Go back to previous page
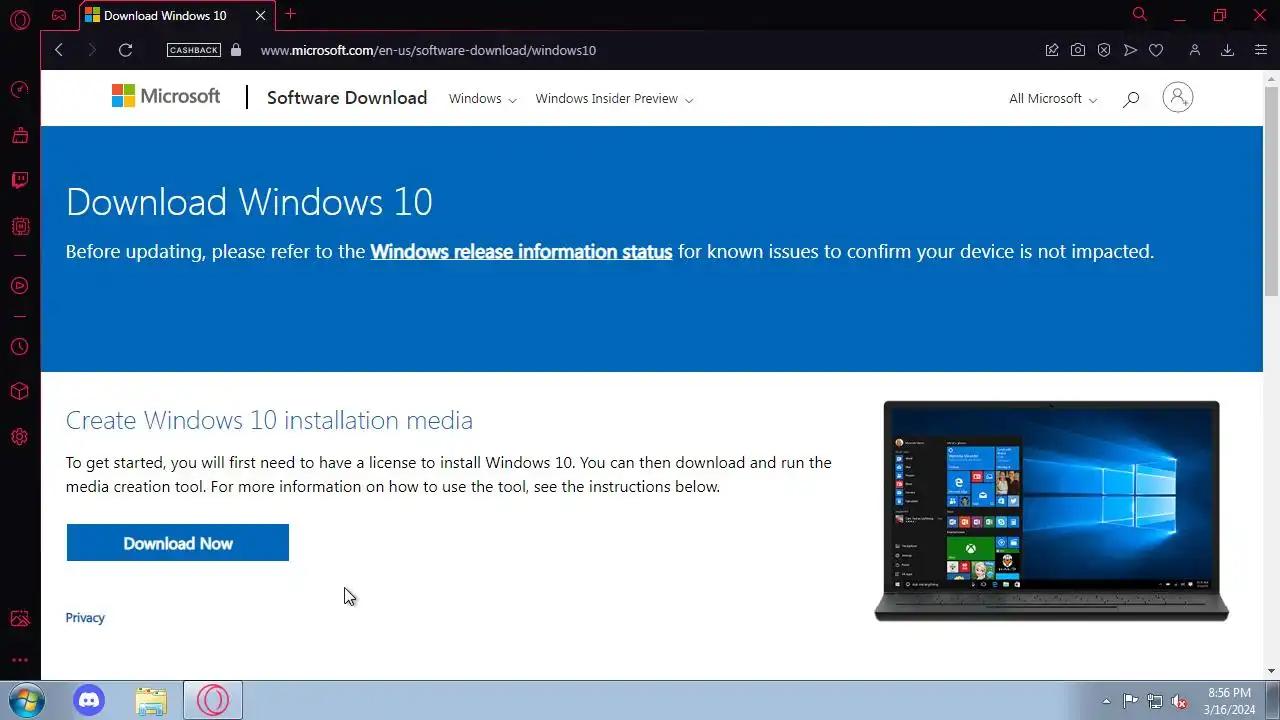The width and height of the screenshot is (1280, 720). tap(59, 50)
